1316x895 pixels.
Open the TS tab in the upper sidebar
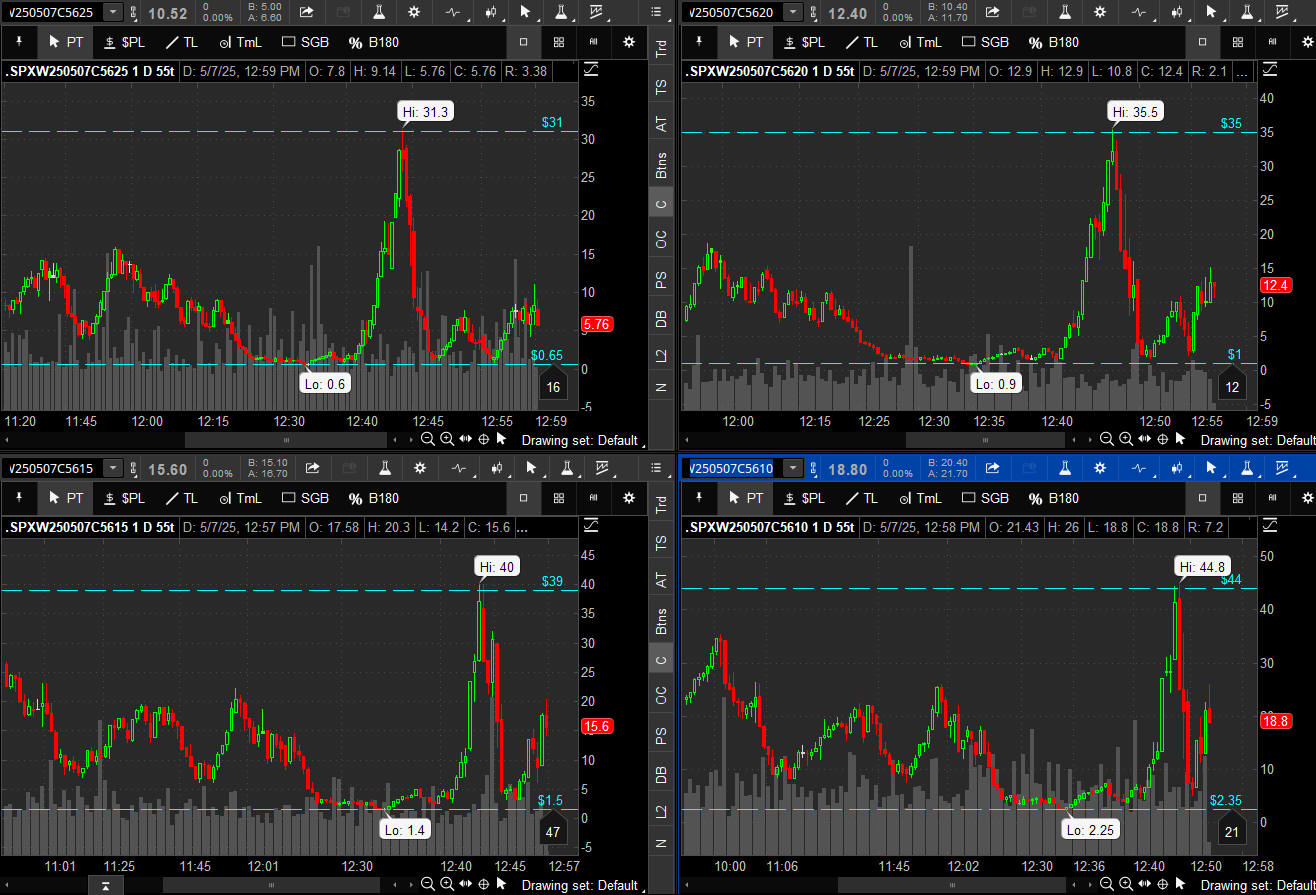pyautogui.click(x=661, y=87)
